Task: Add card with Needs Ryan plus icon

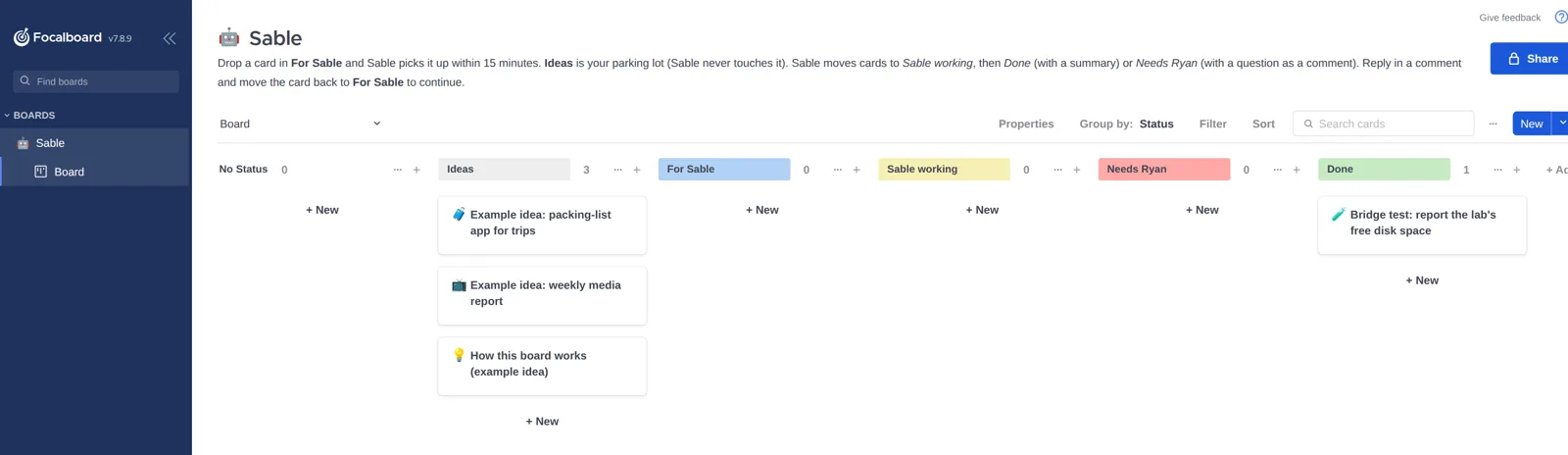Action: (x=1297, y=170)
